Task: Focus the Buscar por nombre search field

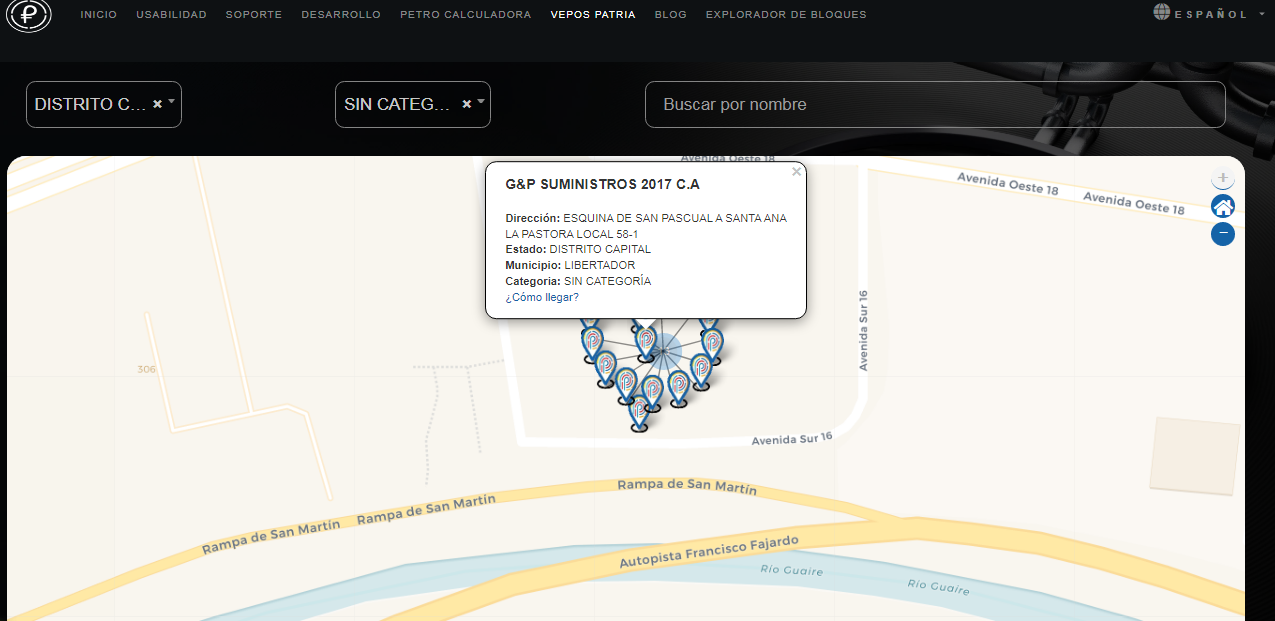Action: tap(935, 104)
